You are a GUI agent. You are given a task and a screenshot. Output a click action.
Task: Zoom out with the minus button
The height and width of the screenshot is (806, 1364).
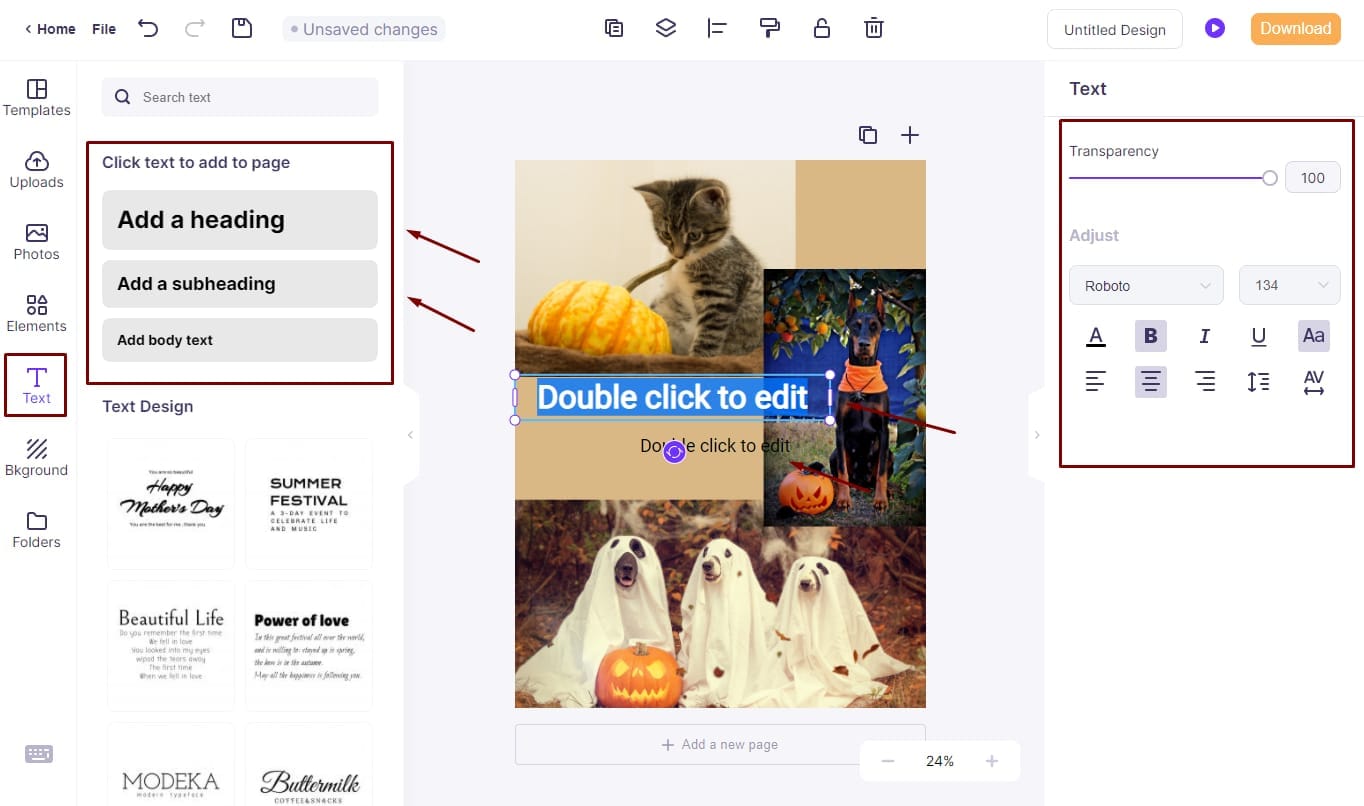[x=888, y=761]
